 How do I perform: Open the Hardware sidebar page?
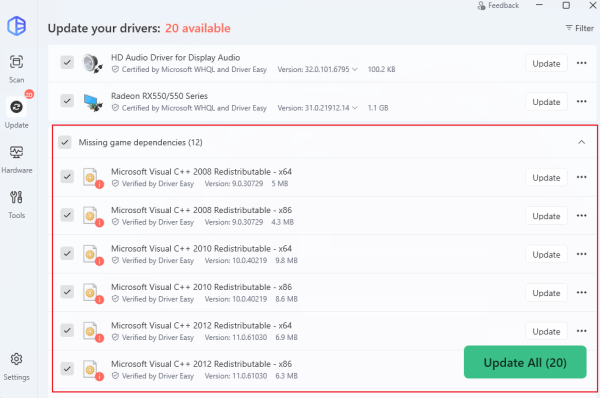pyautogui.click(x=16, y=159)
